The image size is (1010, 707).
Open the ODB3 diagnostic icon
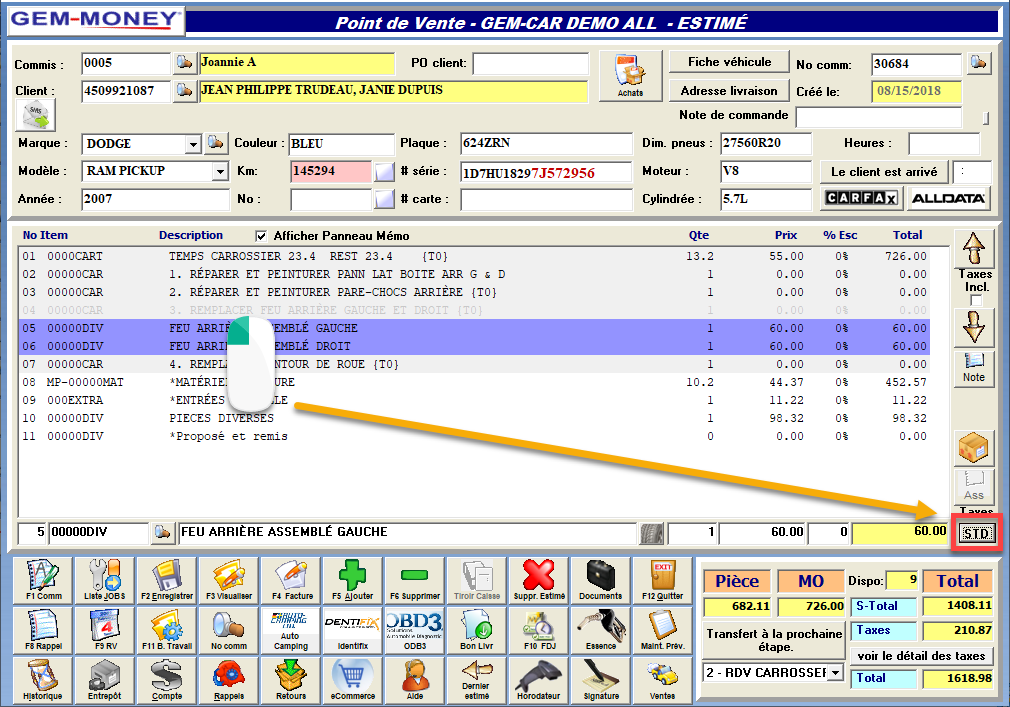point(415,630)
